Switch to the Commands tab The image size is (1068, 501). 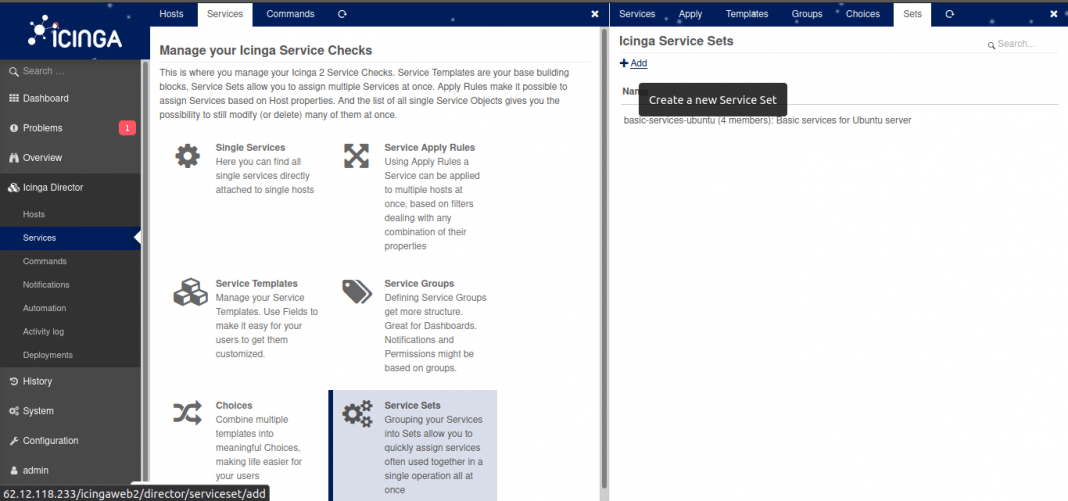pyautogui.click(x=290, y=14)
